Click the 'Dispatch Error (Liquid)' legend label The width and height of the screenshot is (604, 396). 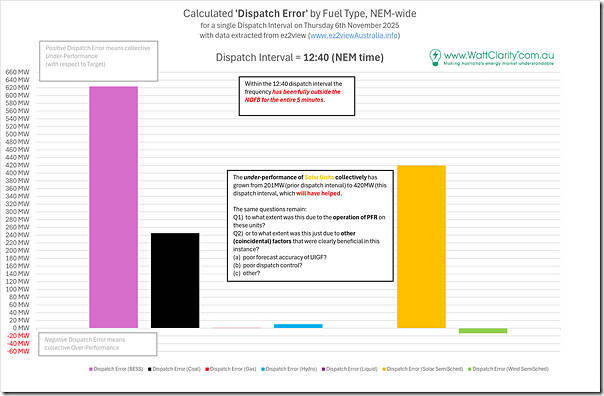click(x=352, y=369)
